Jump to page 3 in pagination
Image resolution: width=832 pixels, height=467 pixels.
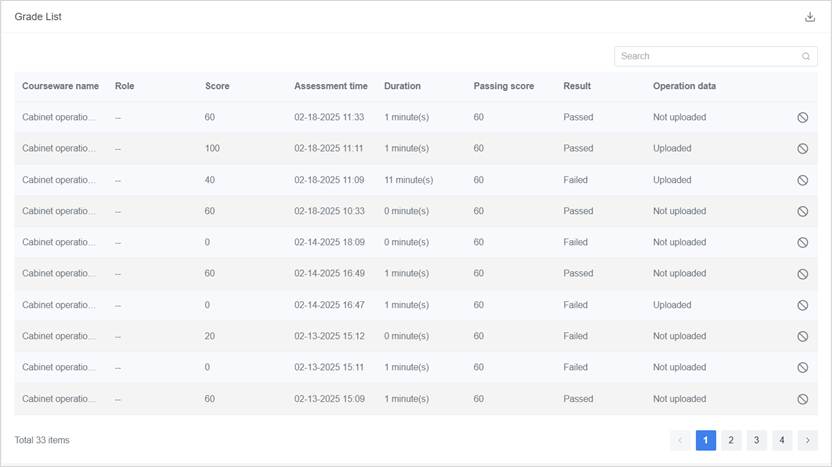click(757, 440)
